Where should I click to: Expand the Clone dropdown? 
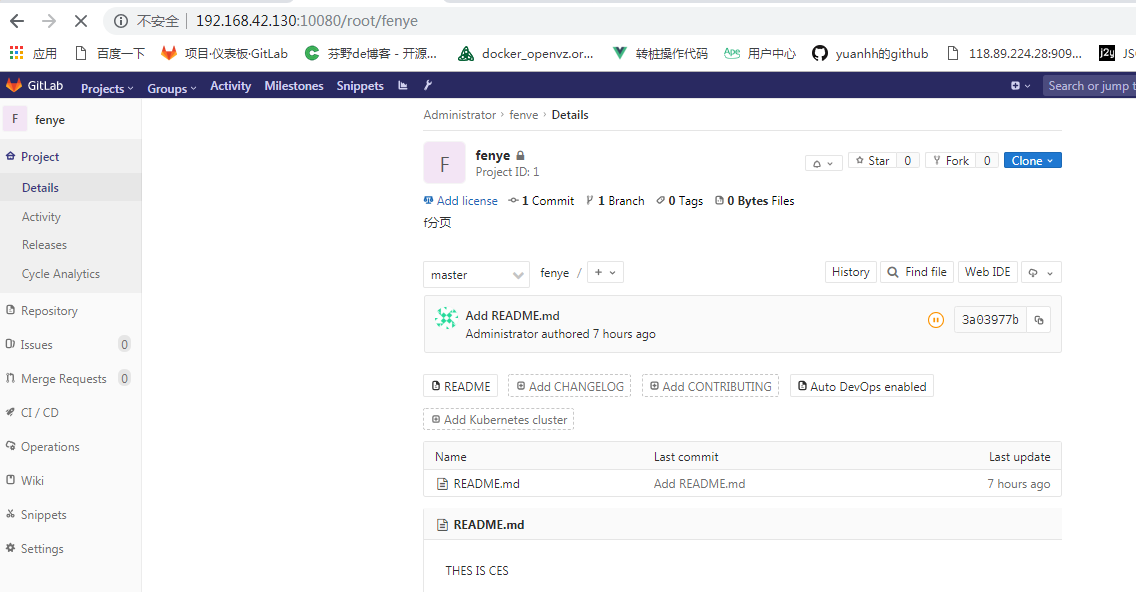coord(1032,160)
